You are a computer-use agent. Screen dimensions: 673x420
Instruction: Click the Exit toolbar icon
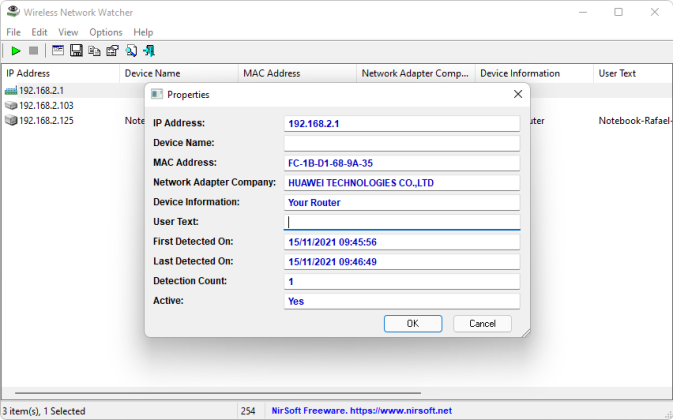149,51
